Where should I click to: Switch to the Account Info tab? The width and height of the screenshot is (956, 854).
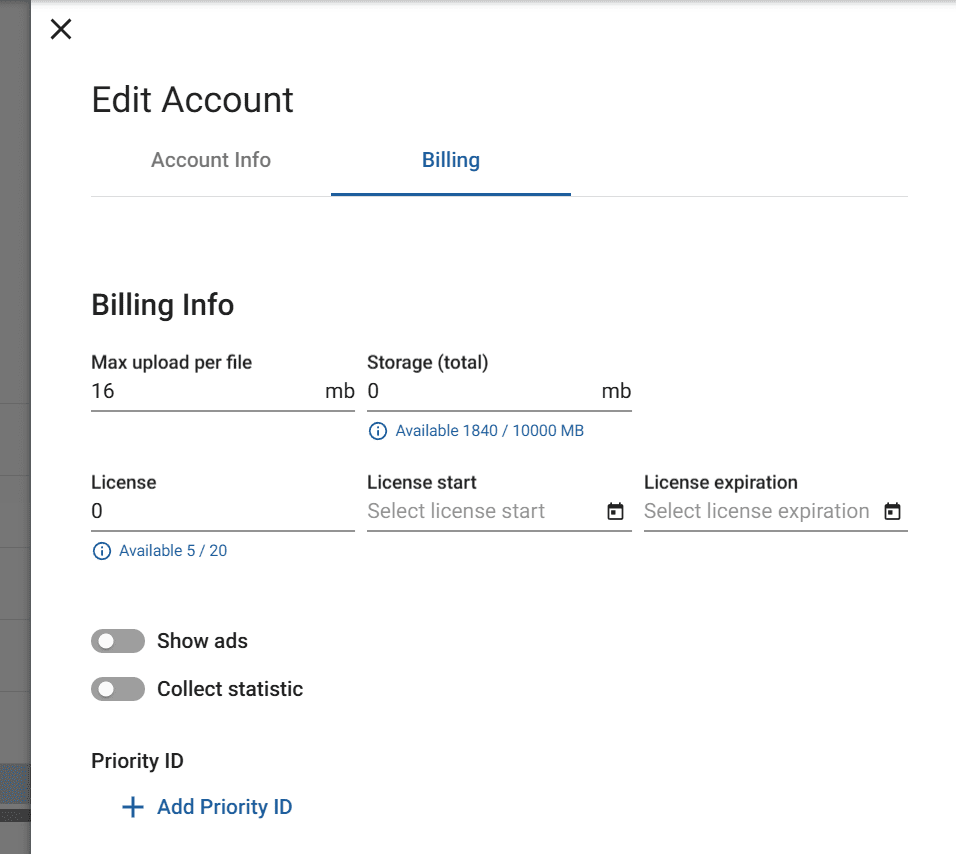coord(211,160)
